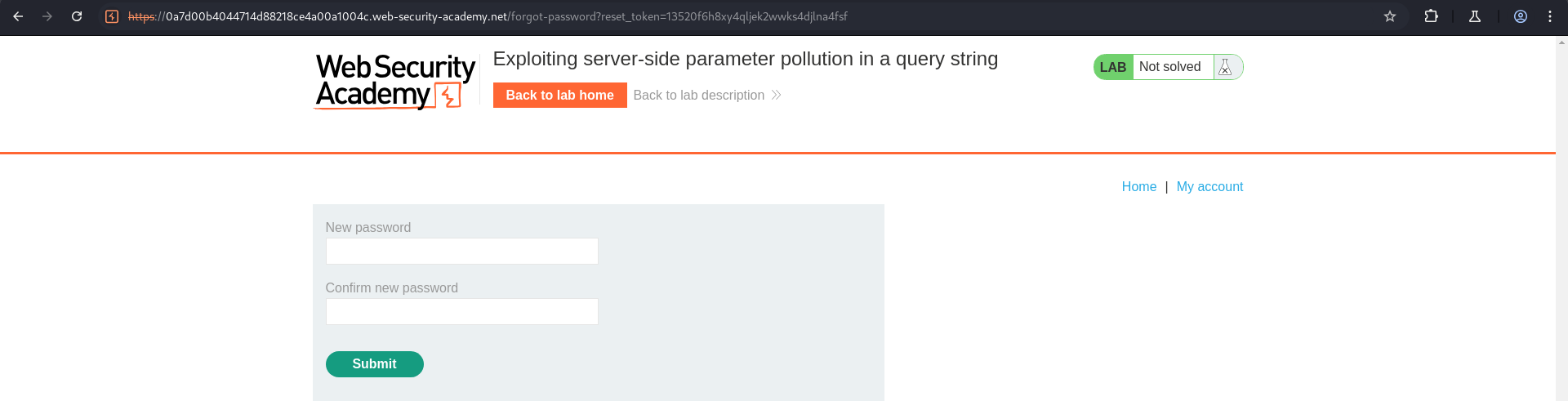Open the My account link

(1209, 187)
